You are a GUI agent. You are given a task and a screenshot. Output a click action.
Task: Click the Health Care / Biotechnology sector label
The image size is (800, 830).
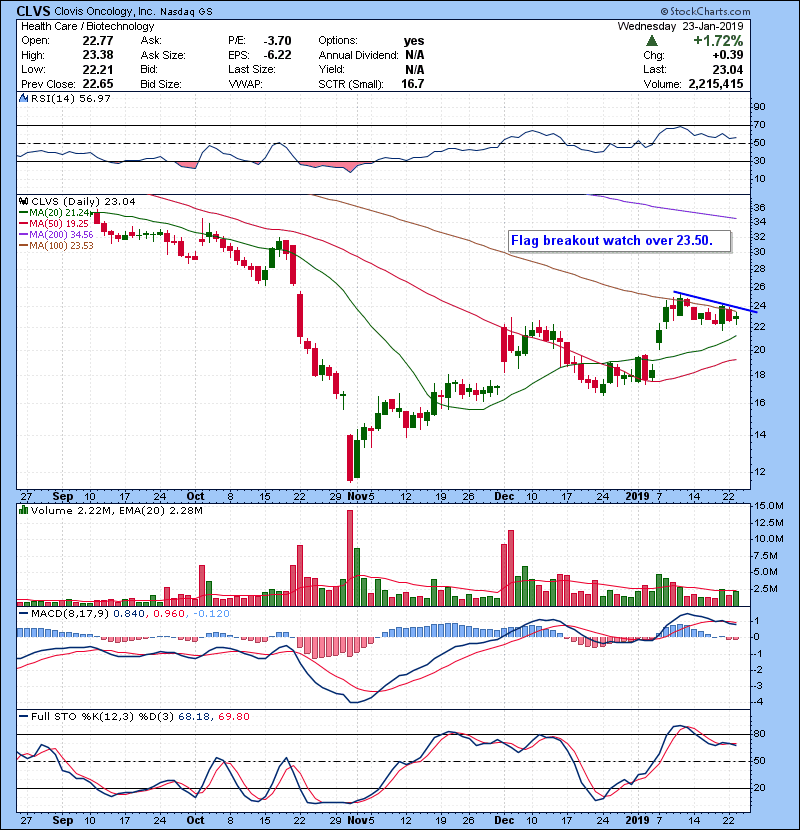87,26
